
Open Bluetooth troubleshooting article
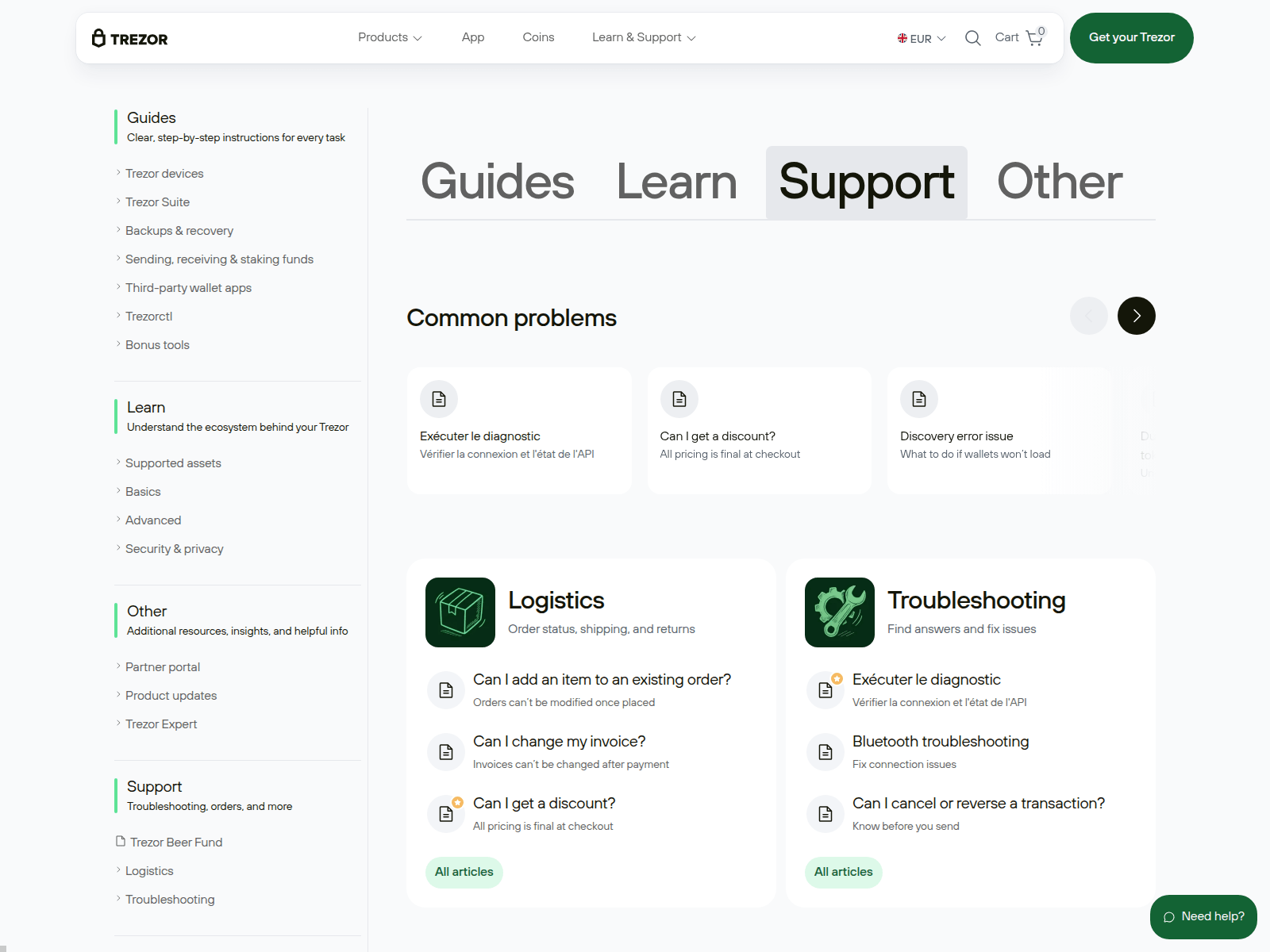click(x=941, y=742)
